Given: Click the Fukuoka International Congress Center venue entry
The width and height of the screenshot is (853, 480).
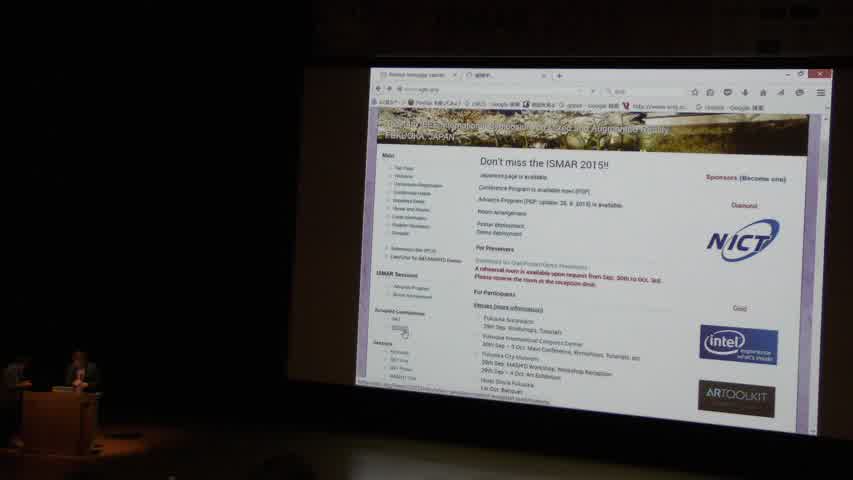Looking at the screenshot, I should [532, 340].
